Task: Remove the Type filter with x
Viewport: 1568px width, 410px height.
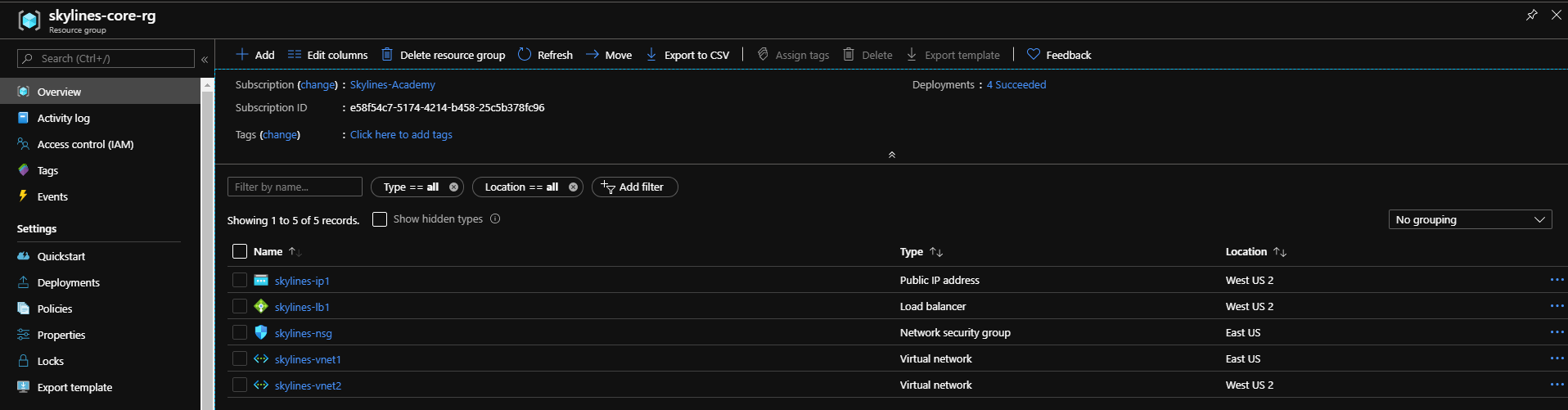Action: [453, 187]
